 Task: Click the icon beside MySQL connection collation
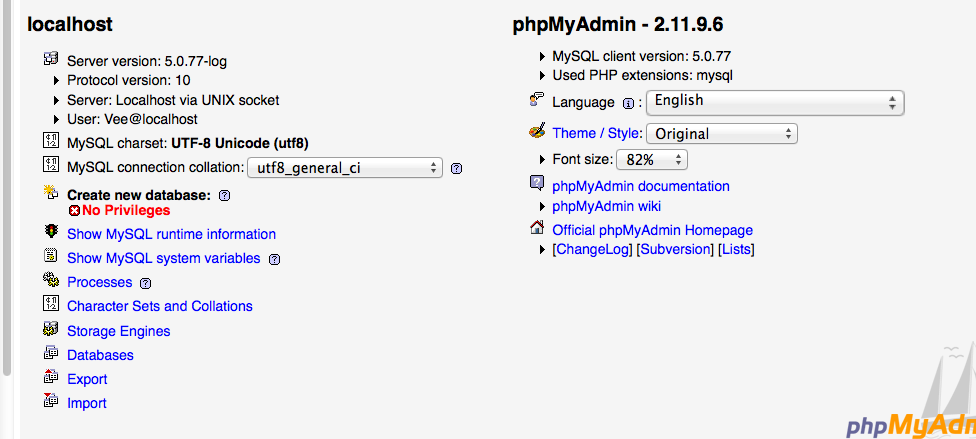pyautogui.click(x=50, y=165)
